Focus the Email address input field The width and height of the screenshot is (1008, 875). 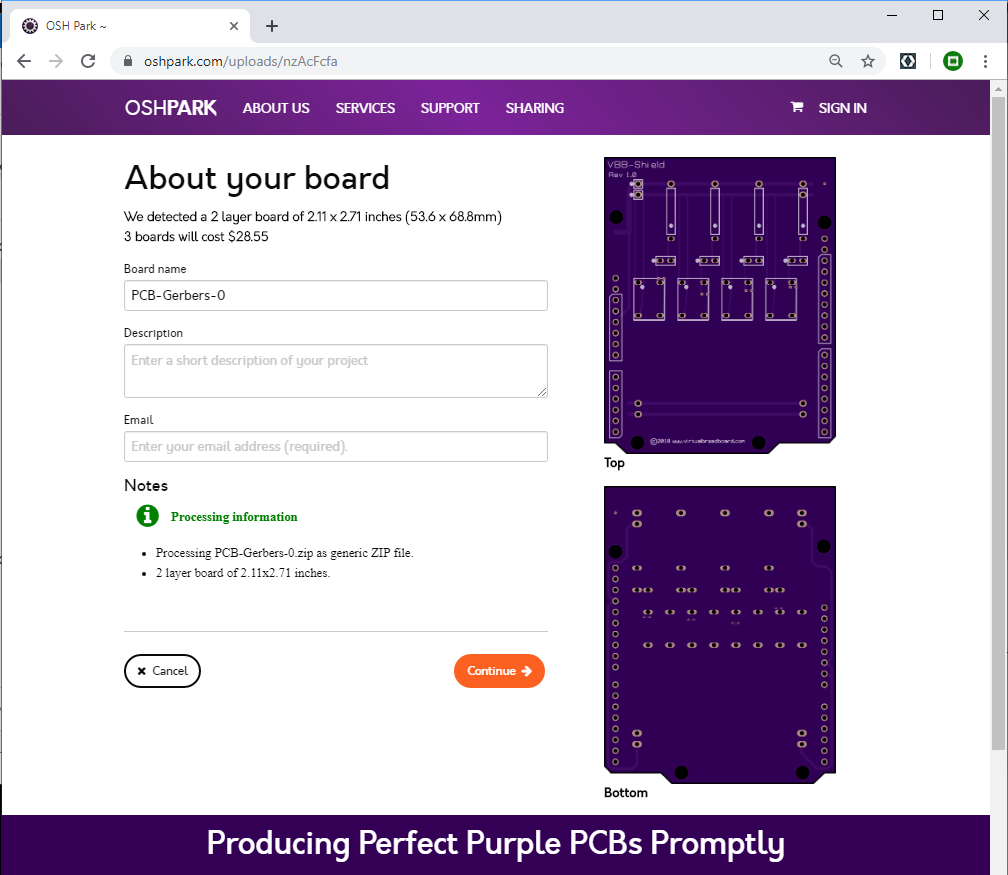(x=336, y=446)
